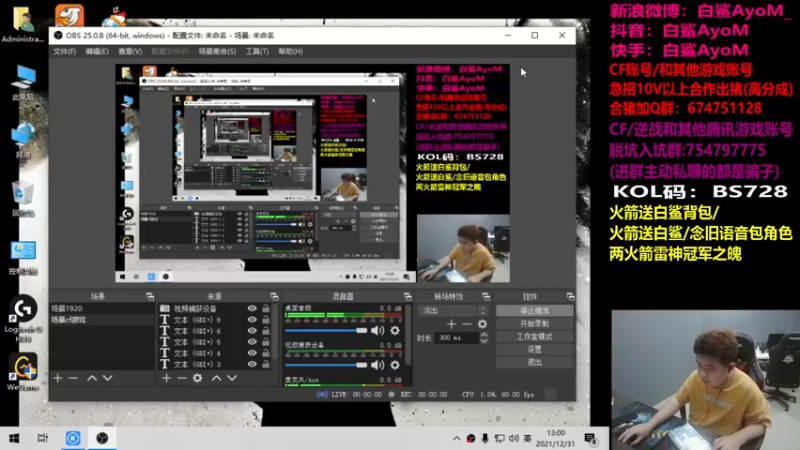Open the 淡出 transition dropdown
The image size is (800, 450).
(x=453, y=310)
